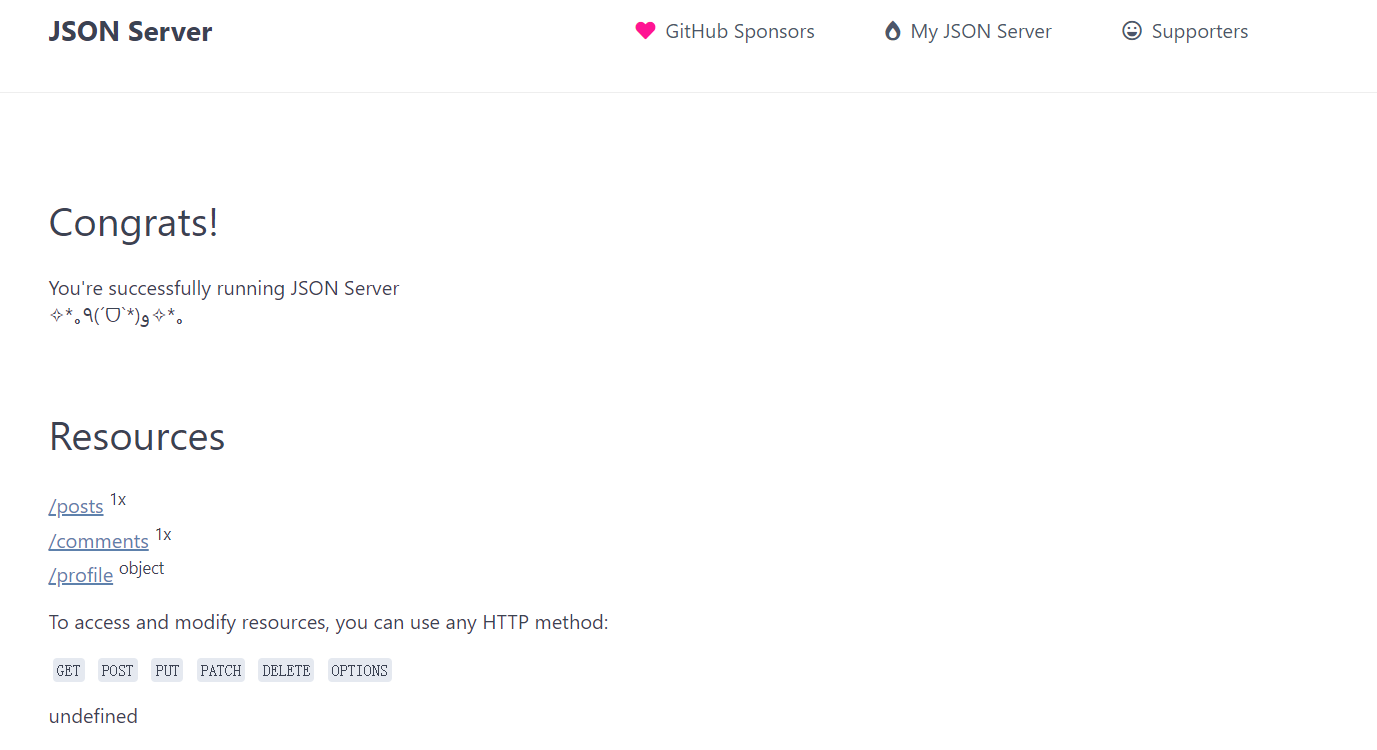
Task: Click the pink heart icon
Action: tap(645, 31)
